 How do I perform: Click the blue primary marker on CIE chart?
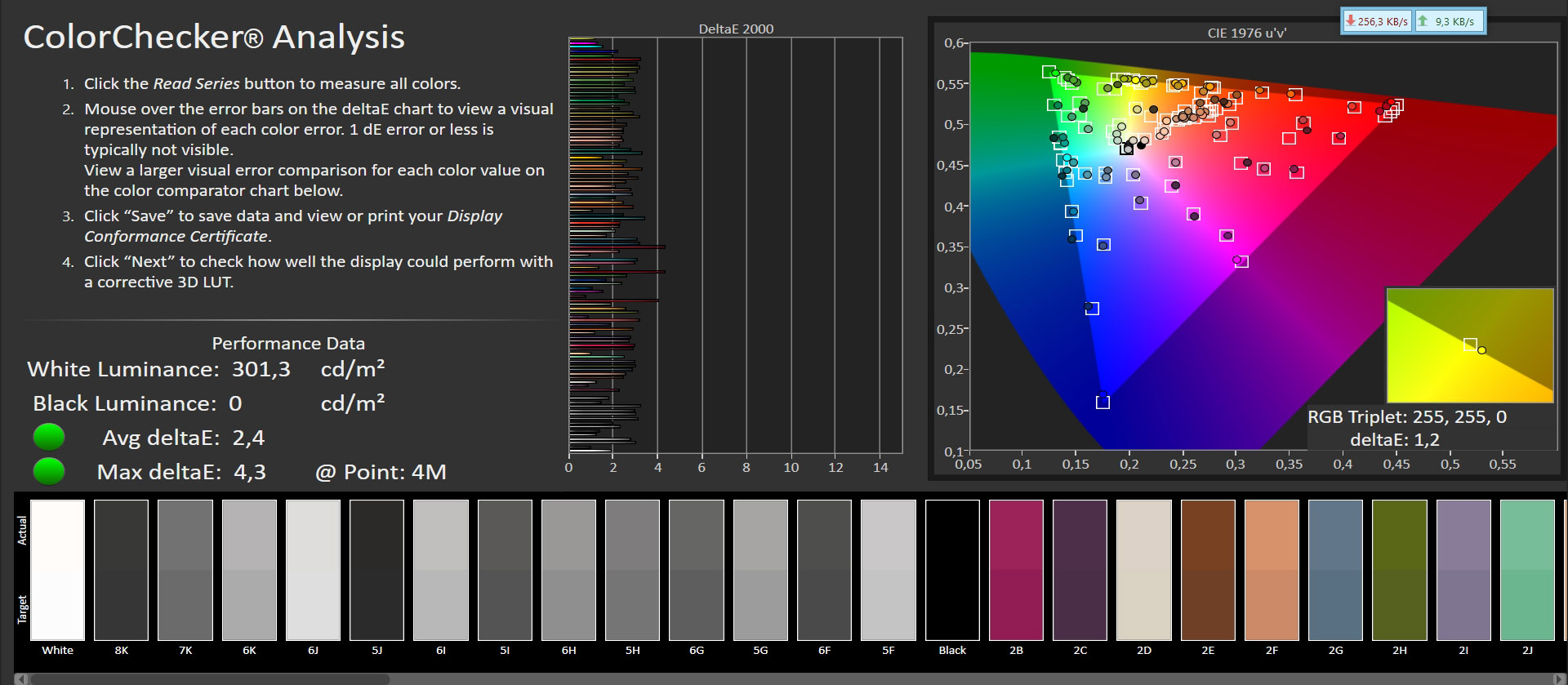[1102, 400]
